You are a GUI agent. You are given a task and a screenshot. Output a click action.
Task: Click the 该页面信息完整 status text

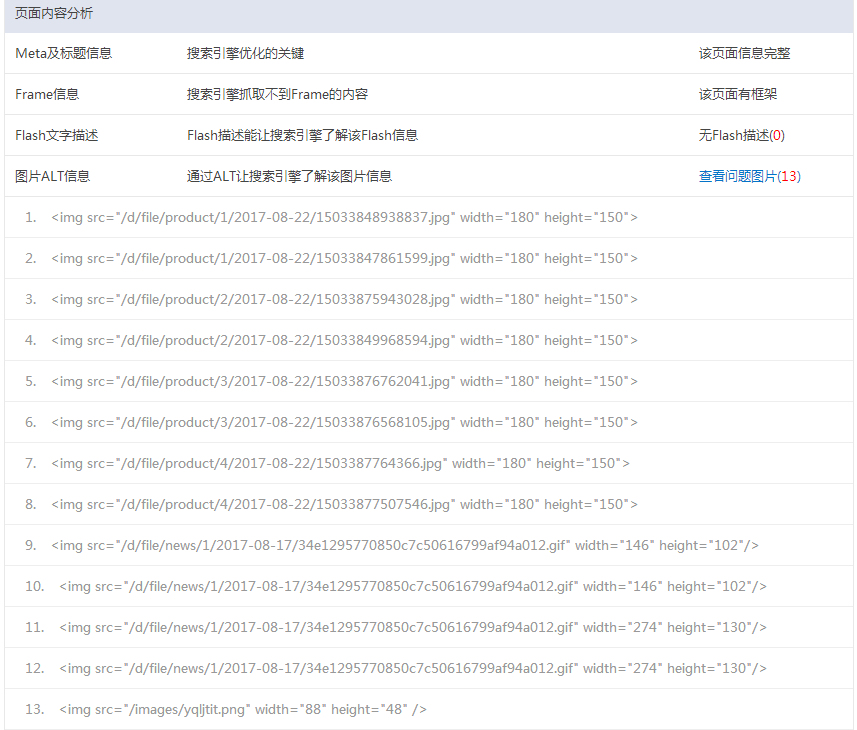744,53
